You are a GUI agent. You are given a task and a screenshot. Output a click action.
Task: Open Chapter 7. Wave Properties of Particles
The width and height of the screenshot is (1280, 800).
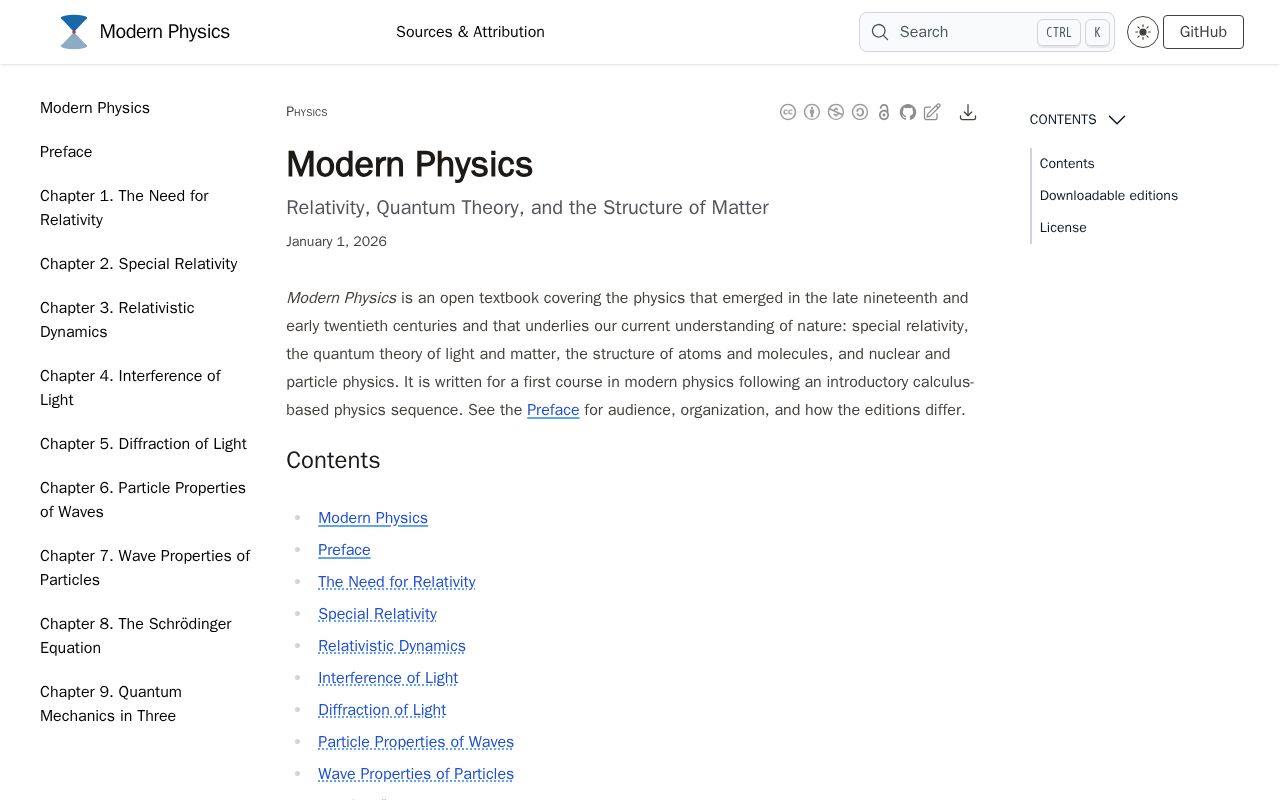click(145, 568)
